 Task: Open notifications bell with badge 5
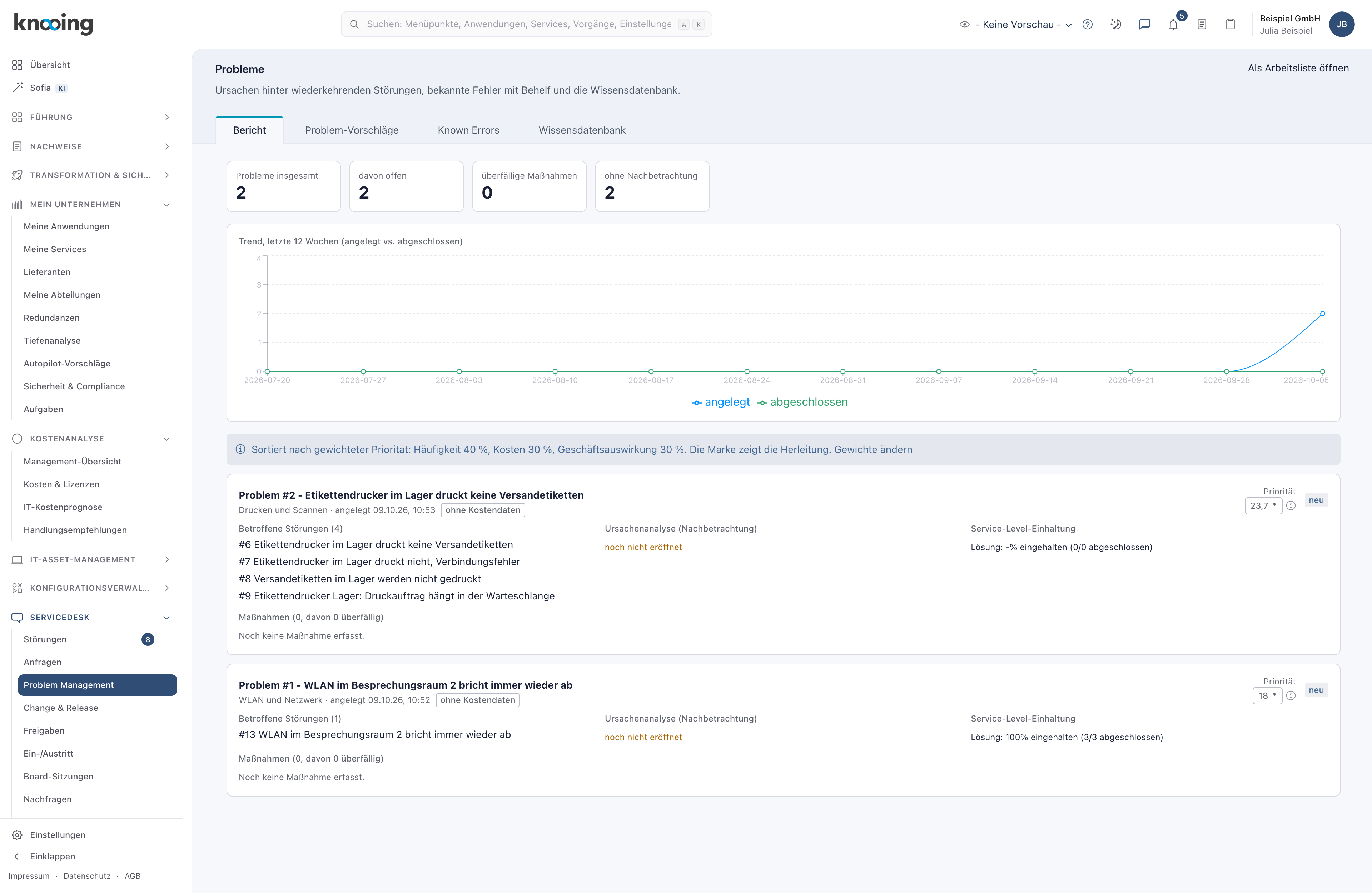(x=1173, y=24)
